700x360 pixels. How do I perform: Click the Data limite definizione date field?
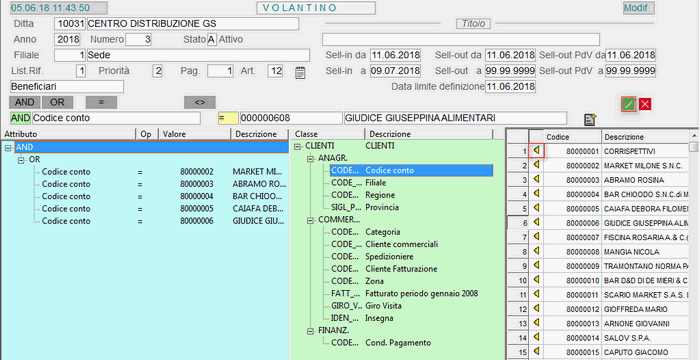click(x=510, y=86)
